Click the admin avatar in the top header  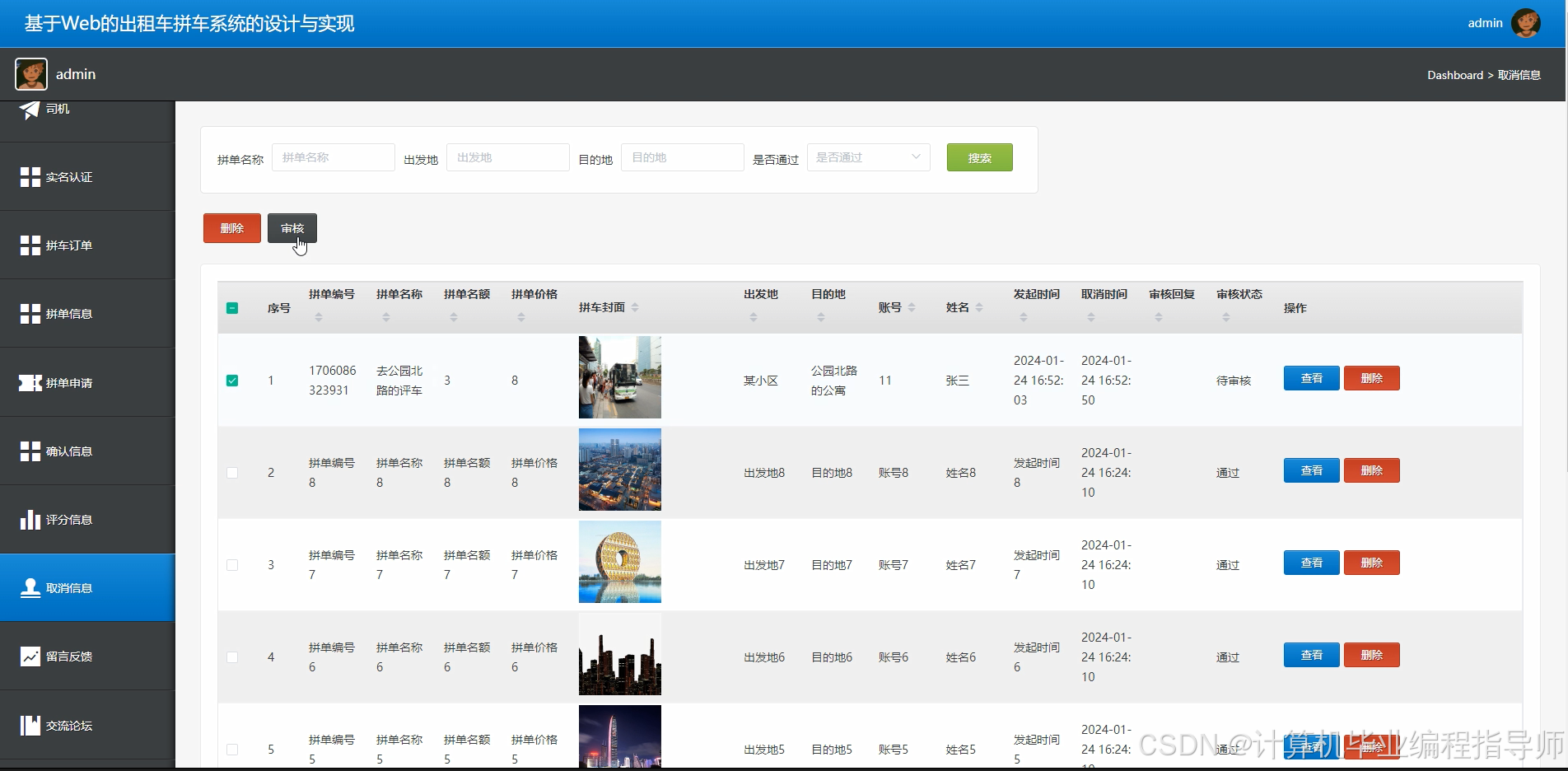(x=1526, y=23)
